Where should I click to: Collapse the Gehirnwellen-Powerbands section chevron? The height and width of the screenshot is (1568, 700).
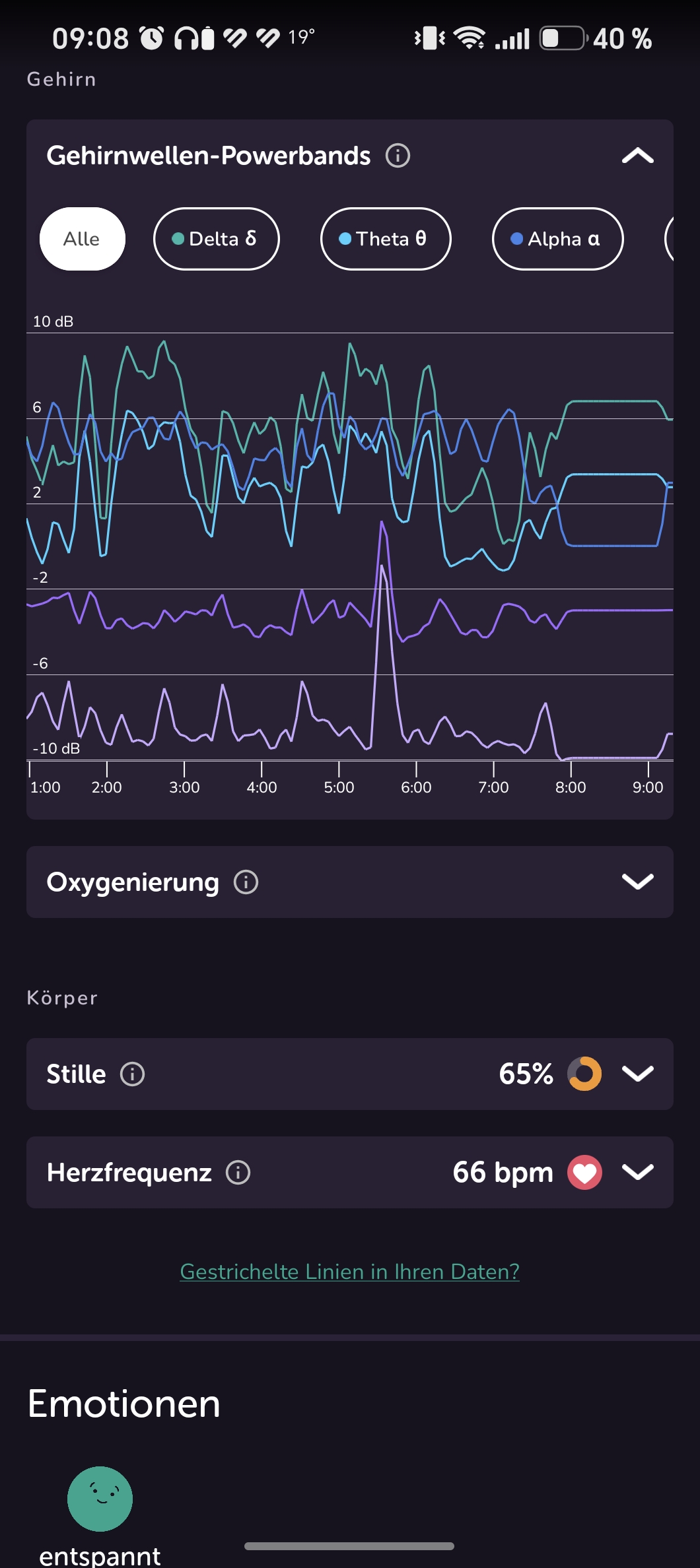pos(638,156)
